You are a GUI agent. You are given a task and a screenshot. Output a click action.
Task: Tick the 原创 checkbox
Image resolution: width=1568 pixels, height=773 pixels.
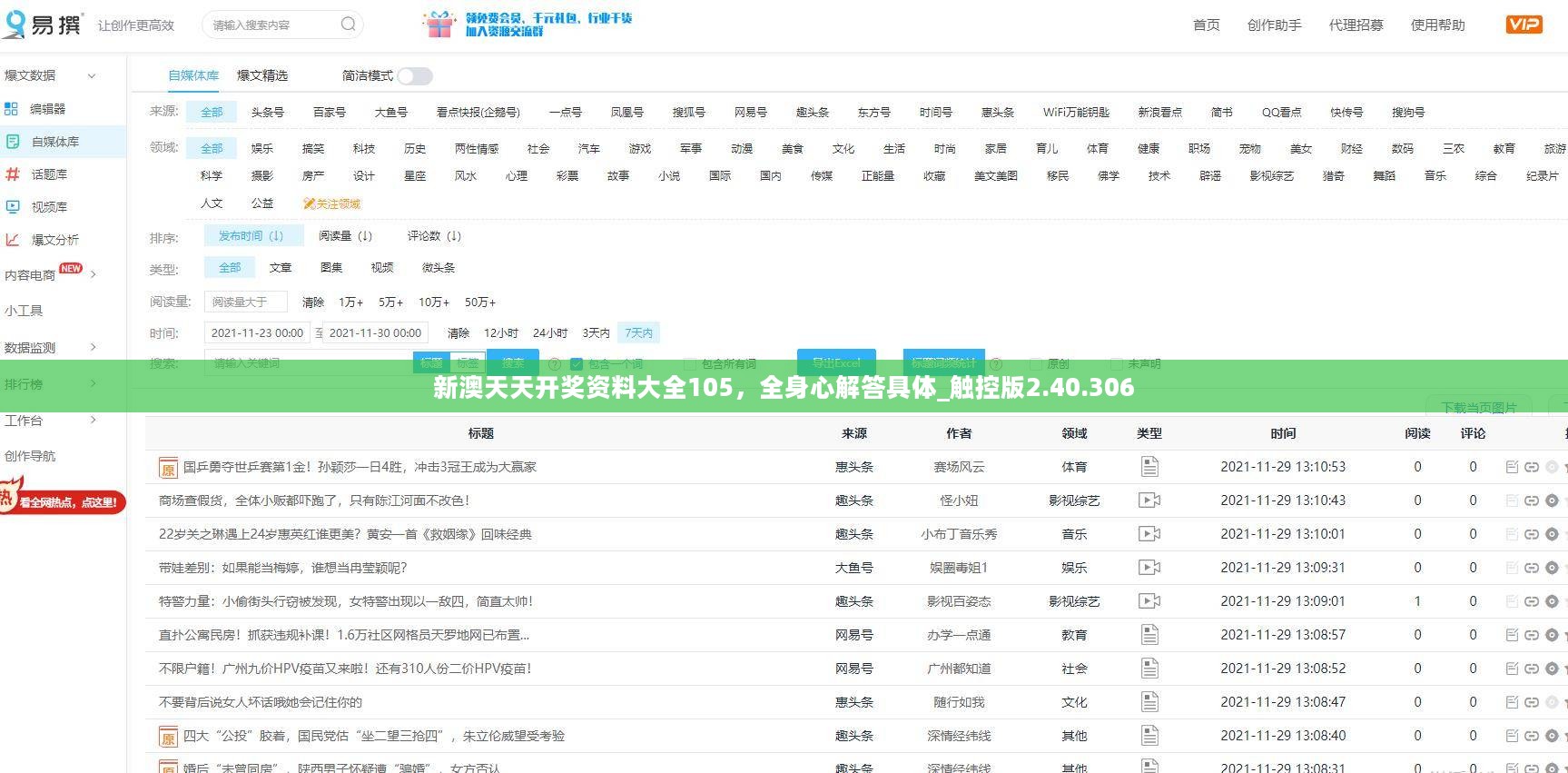[1035, 364]
